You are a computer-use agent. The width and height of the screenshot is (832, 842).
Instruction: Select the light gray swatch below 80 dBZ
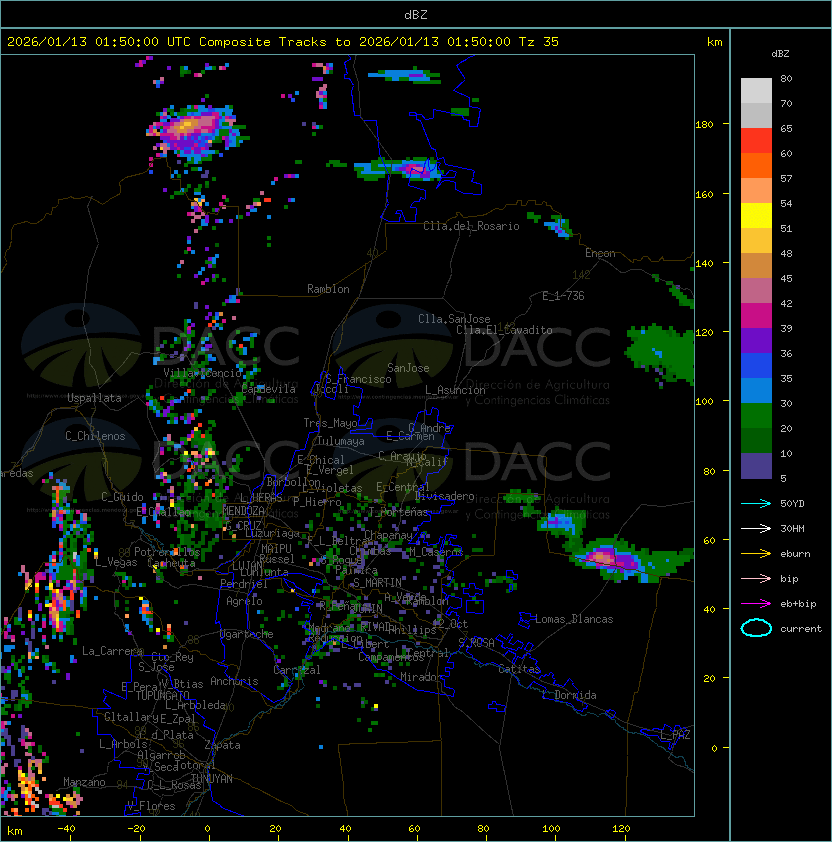coord(756,90)
